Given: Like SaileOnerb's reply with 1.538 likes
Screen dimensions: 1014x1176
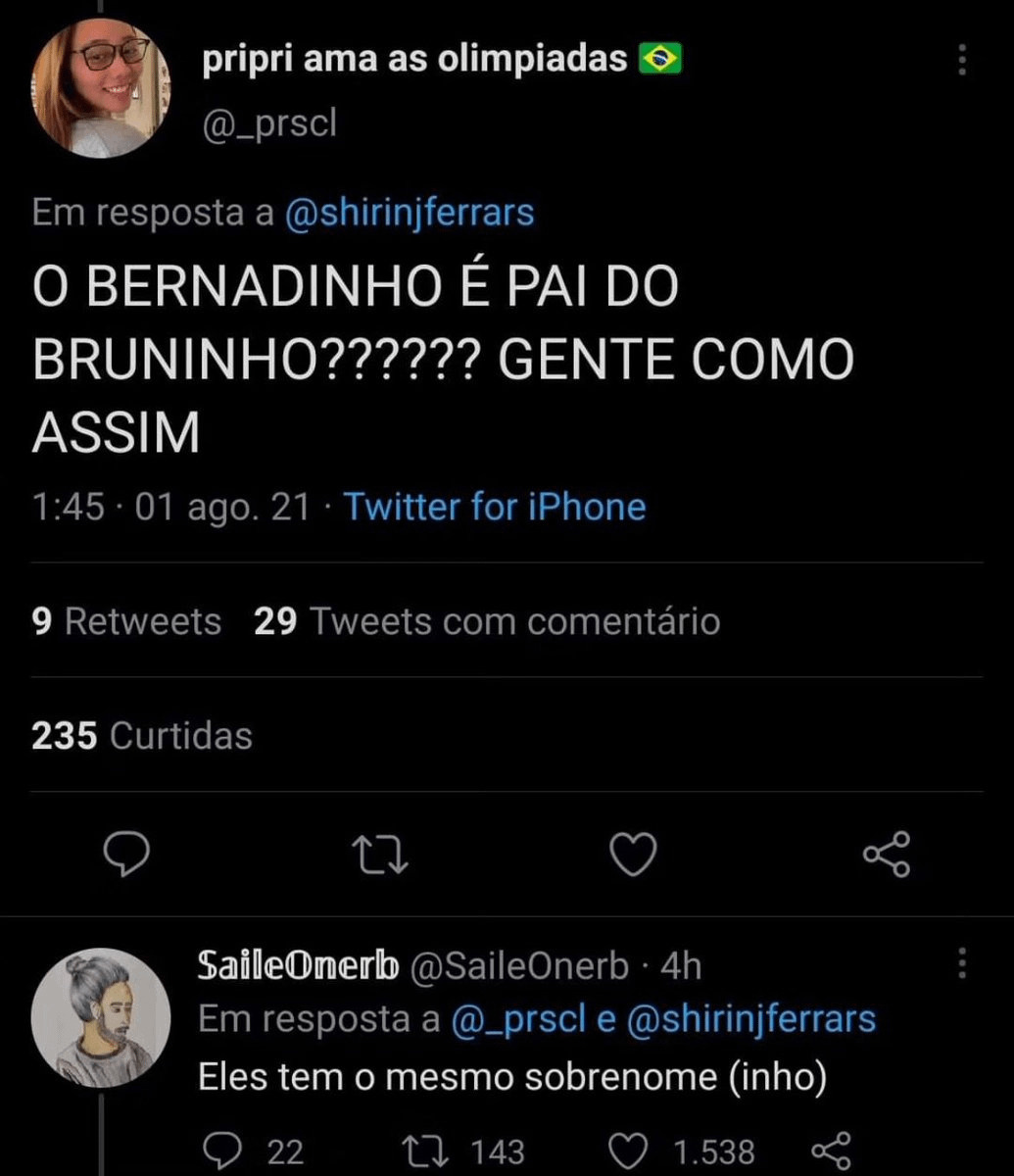Looking at the screenshot, I should click(x=629, y=1151).
